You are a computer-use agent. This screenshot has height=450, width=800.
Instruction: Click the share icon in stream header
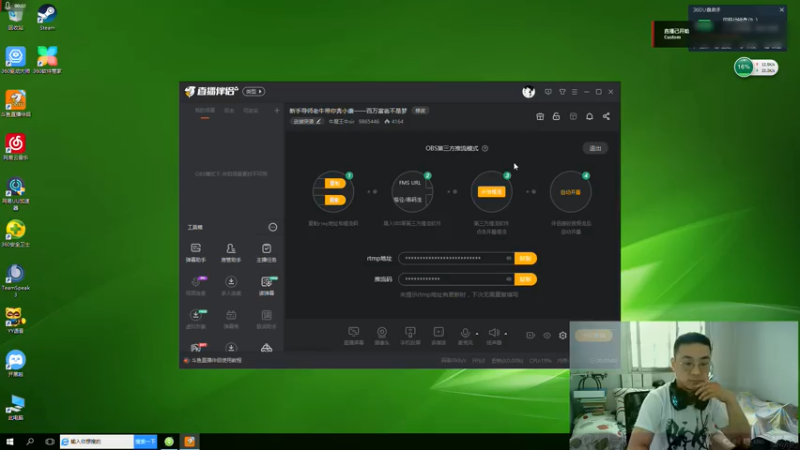[606, 116]
